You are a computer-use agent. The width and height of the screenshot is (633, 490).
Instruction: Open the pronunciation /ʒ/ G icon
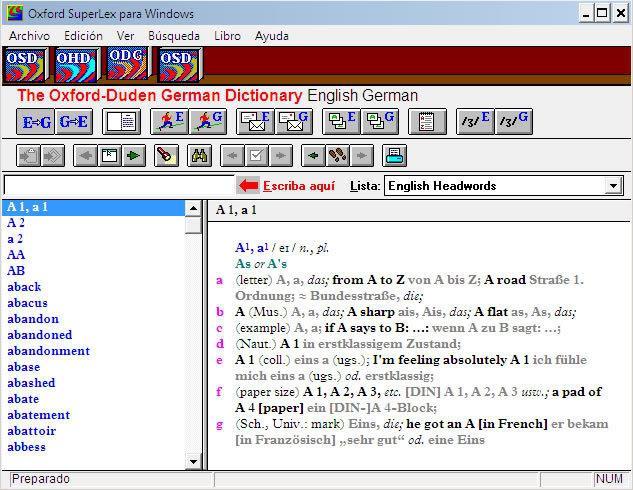pyautogui.click(x=514, y=121)
